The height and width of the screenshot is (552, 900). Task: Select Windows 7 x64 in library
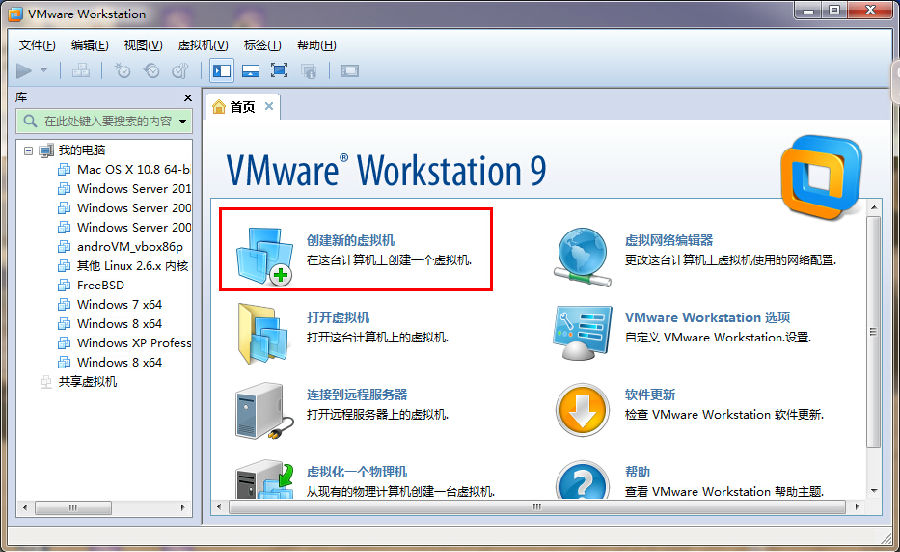119,304
